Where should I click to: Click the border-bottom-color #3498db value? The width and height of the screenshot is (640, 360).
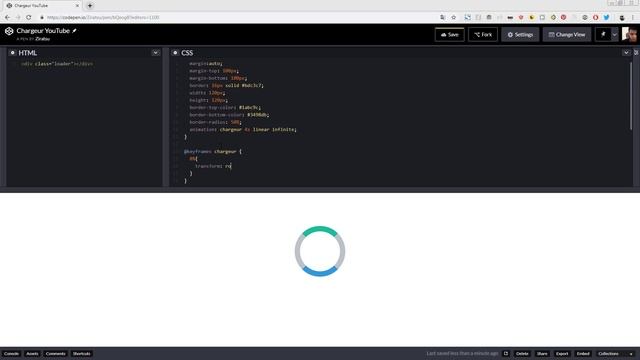coord(257,115)
